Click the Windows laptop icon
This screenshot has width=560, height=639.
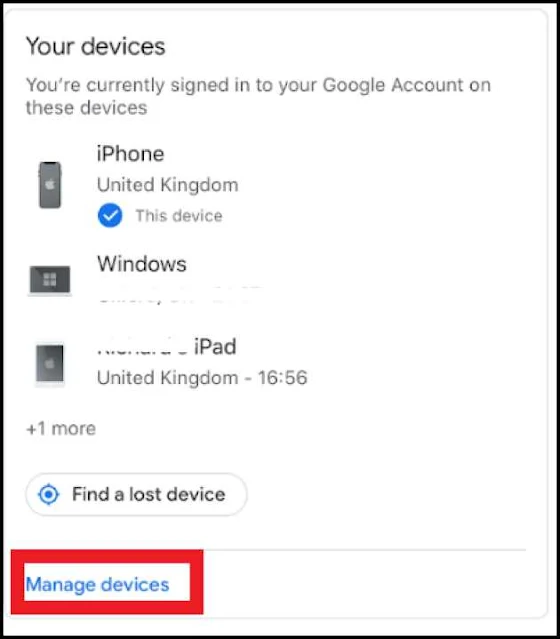[x=50, y=280]
